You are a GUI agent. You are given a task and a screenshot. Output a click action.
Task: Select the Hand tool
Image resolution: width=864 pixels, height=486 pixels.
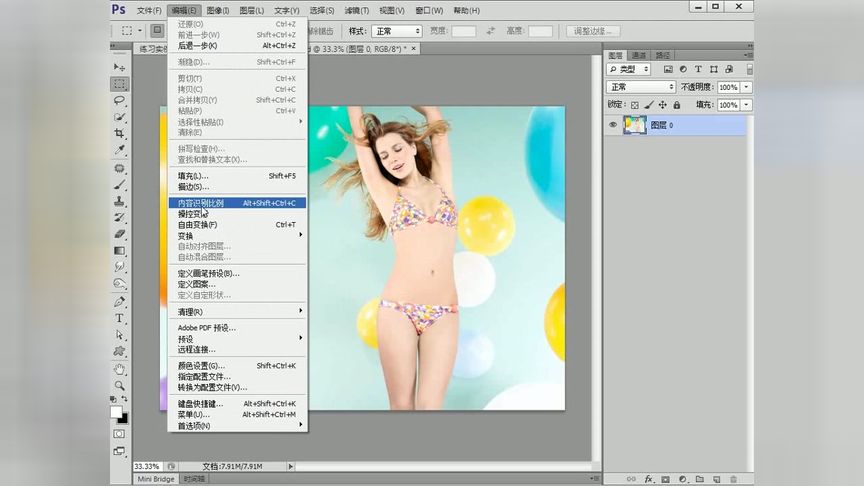[x=120, y=369]
